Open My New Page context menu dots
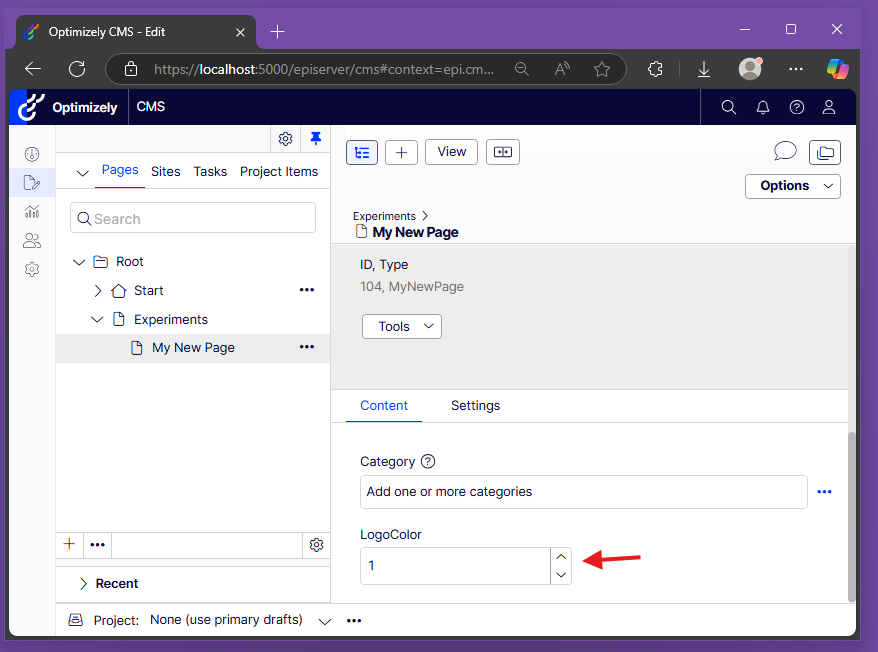The image size is (878, 652). [x=307, y=347]
